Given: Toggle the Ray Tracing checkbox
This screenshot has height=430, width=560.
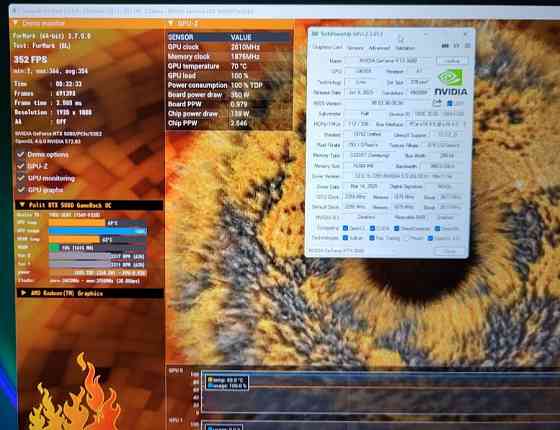Looking at the screenshot, I should pyautogui.click(x=372, y=238).
